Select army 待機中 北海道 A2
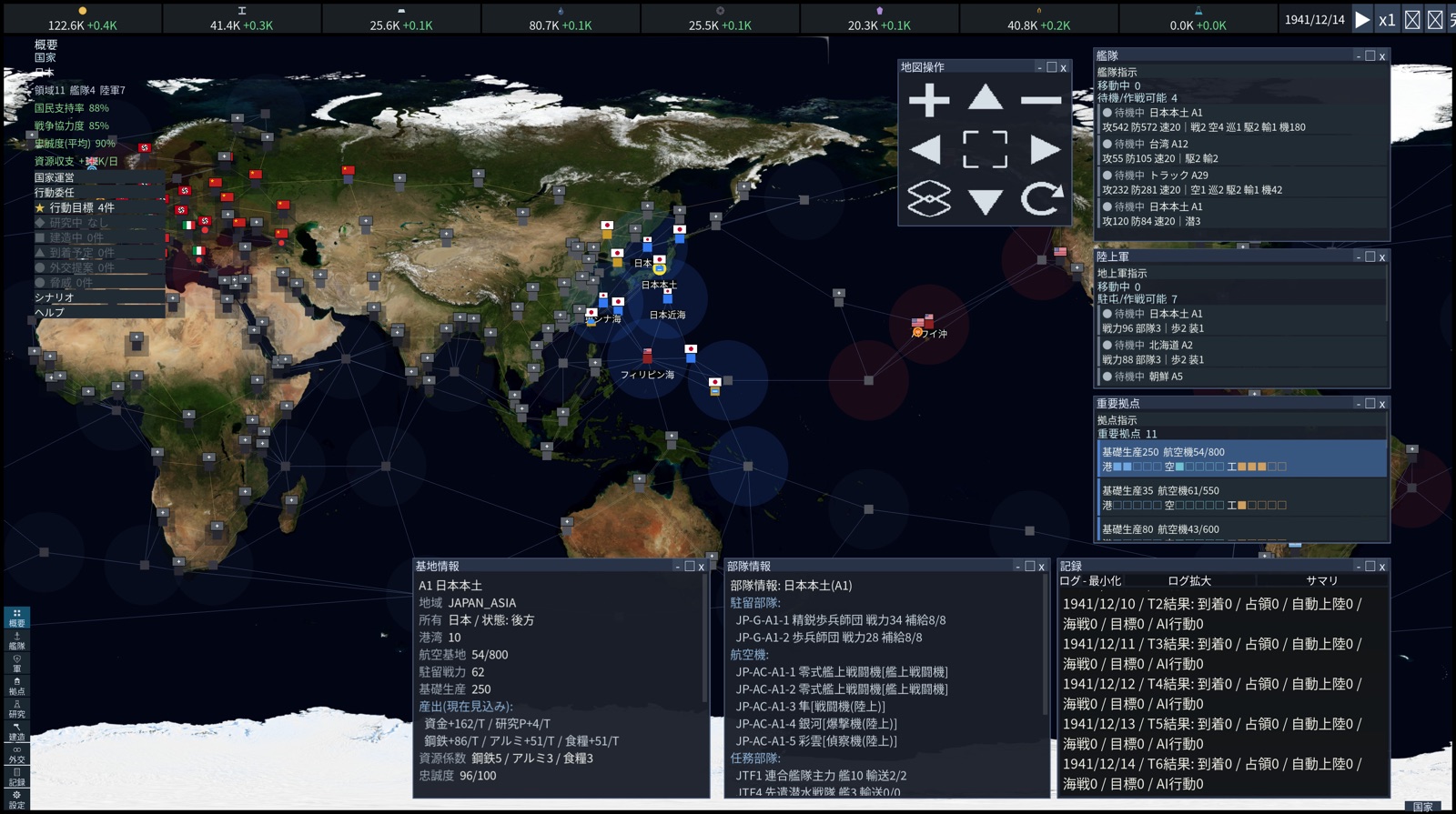1456x814 pixels. (1243, 352)
